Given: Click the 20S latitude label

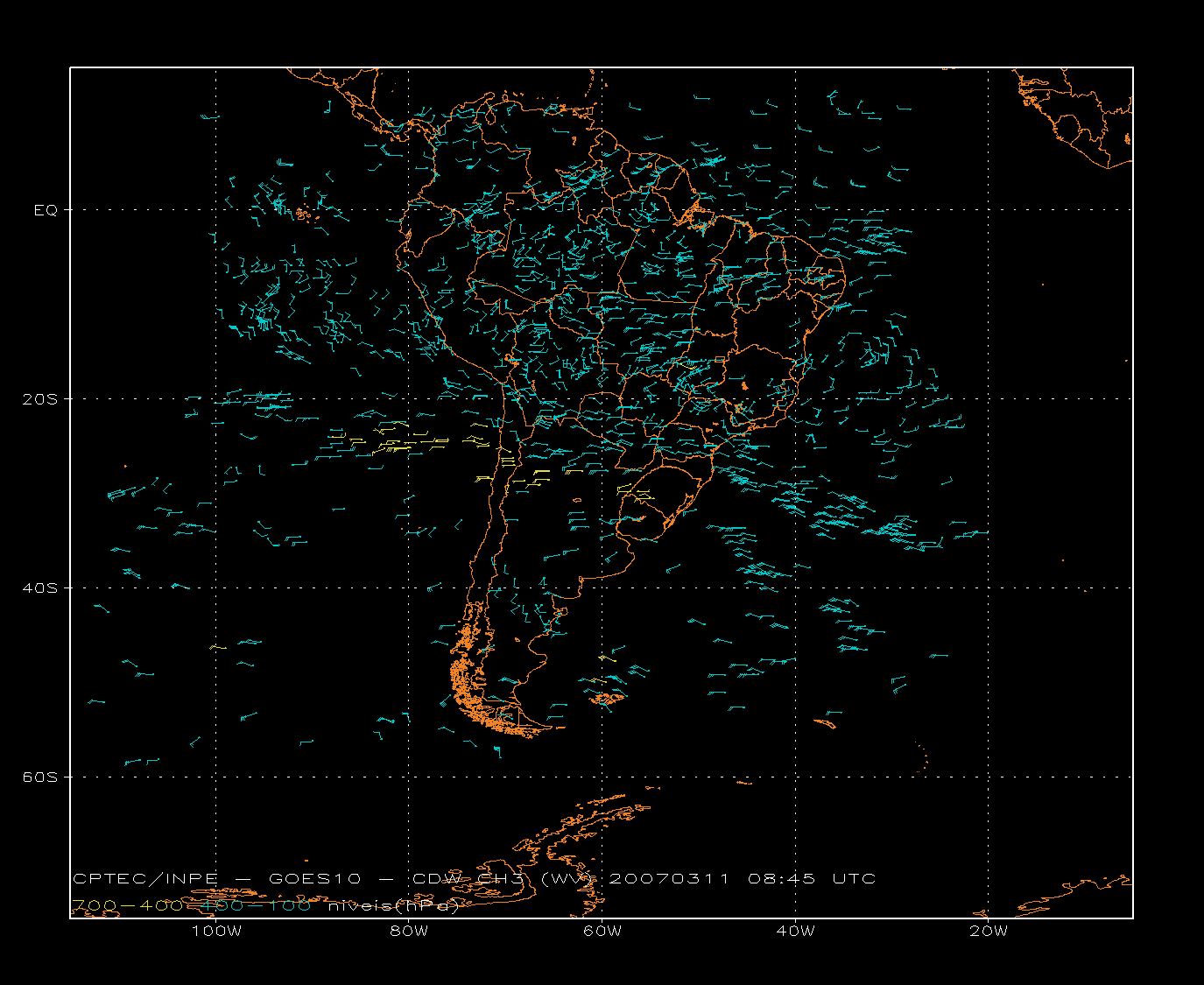Looking at the screenshot, I should point(39,399).
